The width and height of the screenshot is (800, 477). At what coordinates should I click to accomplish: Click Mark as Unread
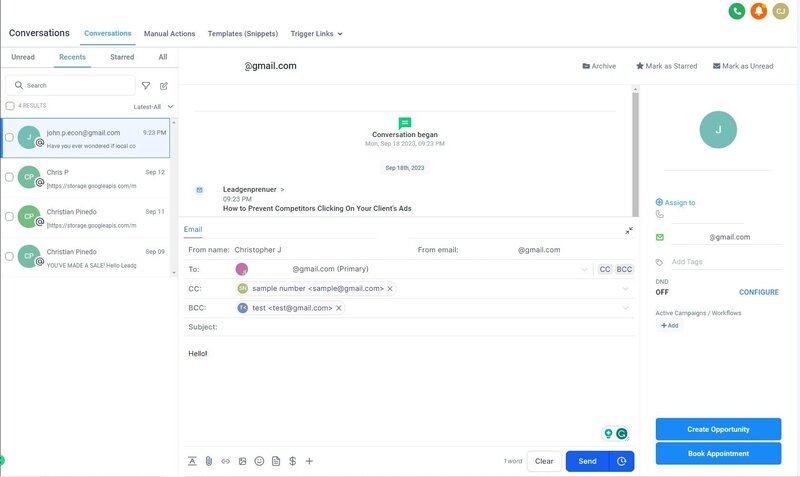coord(743,66)
